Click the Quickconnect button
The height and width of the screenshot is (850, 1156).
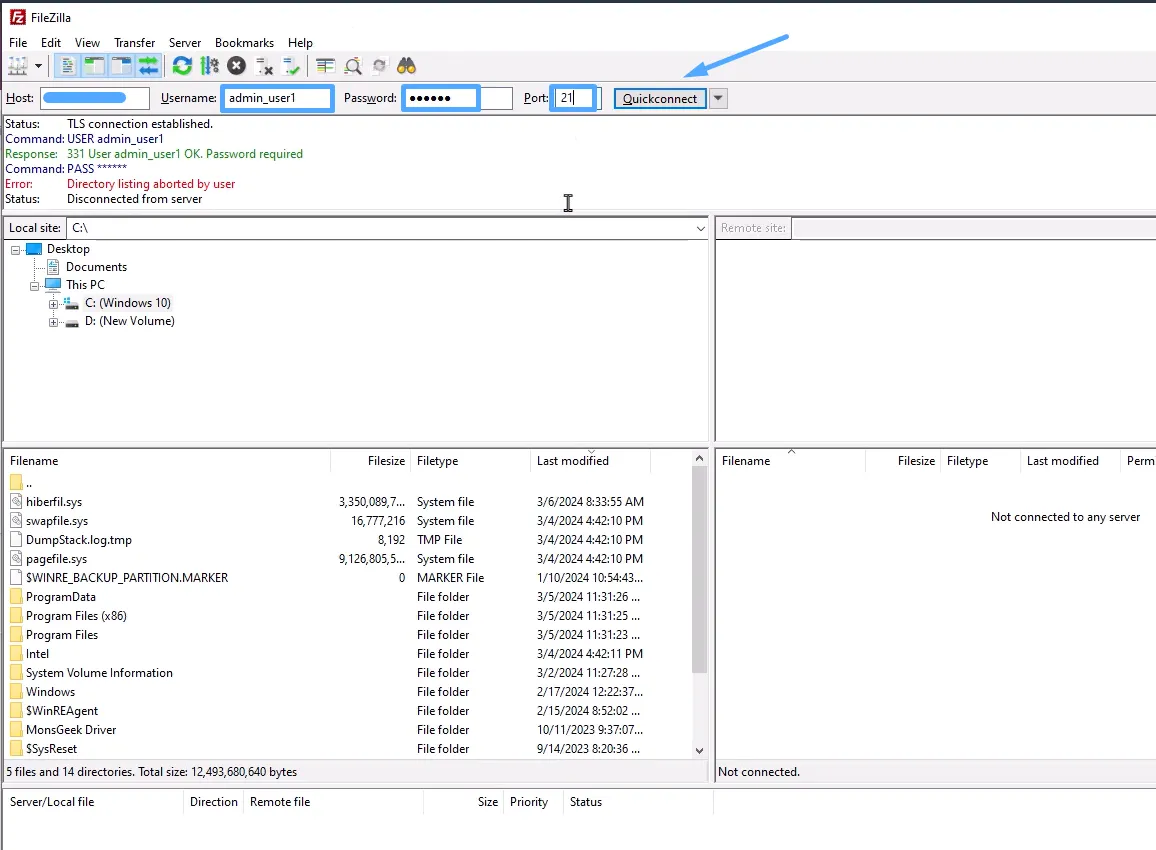(x=660, y=98)
